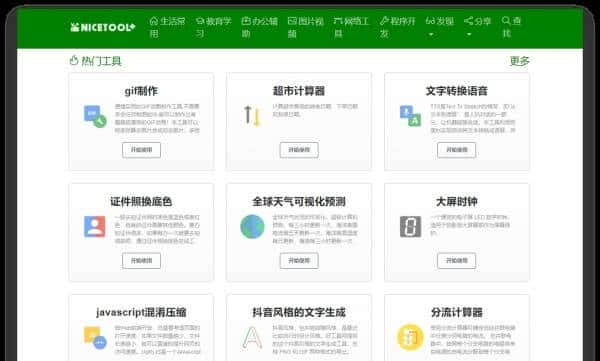Open the 大屏时钟 card title
This screenshot has height=361, width=600.
(x=457, y=202)
